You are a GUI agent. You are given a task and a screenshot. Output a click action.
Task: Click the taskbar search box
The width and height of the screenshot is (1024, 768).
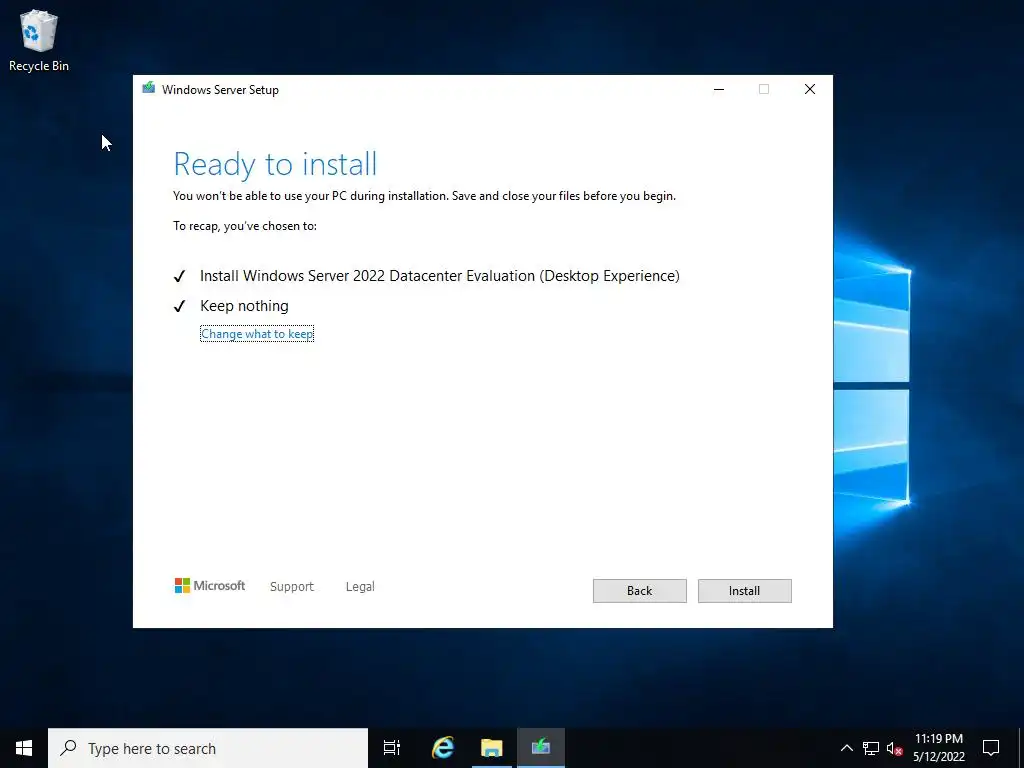pyautogui.click(x=208, y=748)
